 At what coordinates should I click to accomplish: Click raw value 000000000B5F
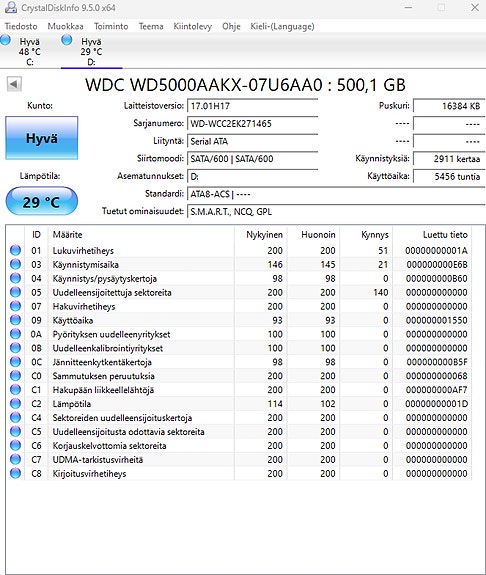pyautogui.click(x=437, y=362)
